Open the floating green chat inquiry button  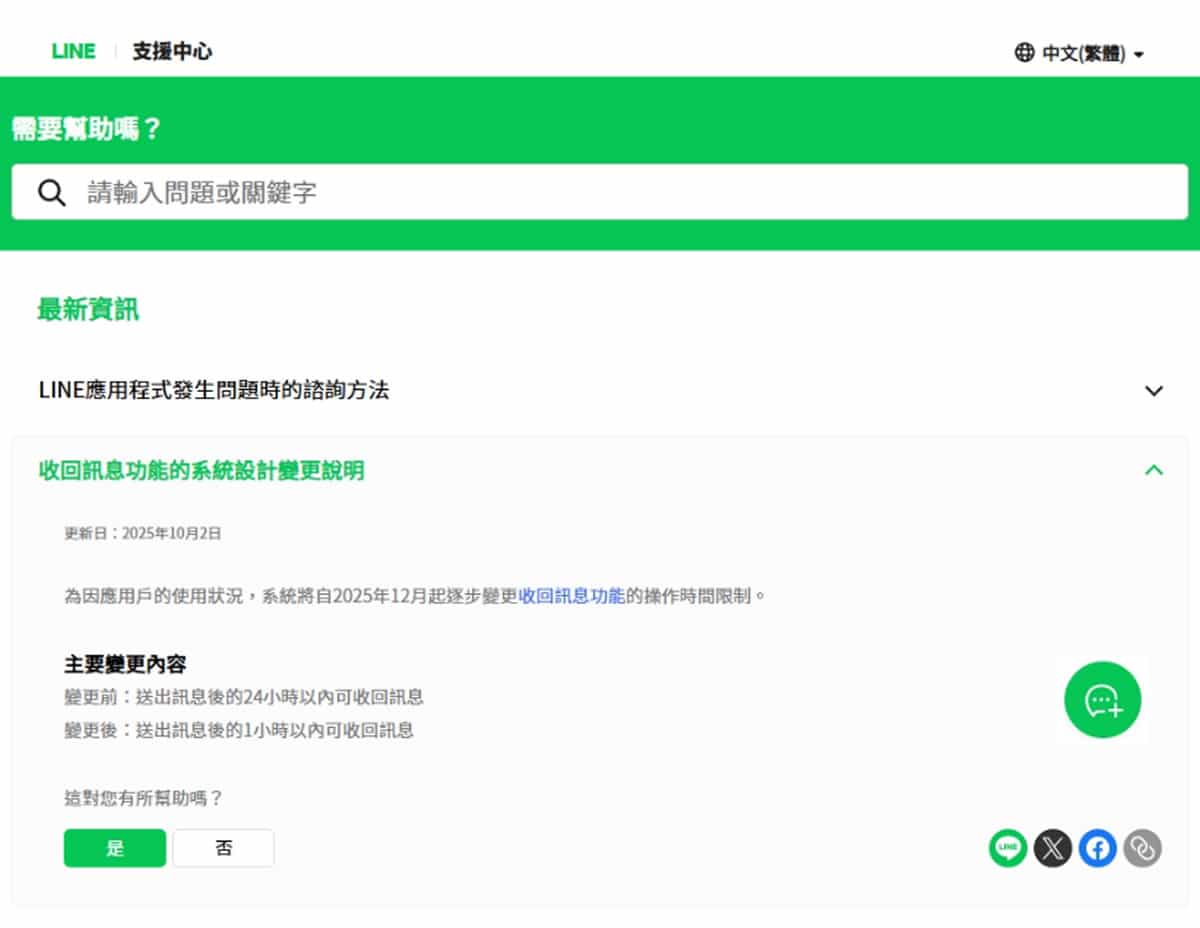[x=1102, y=700]
